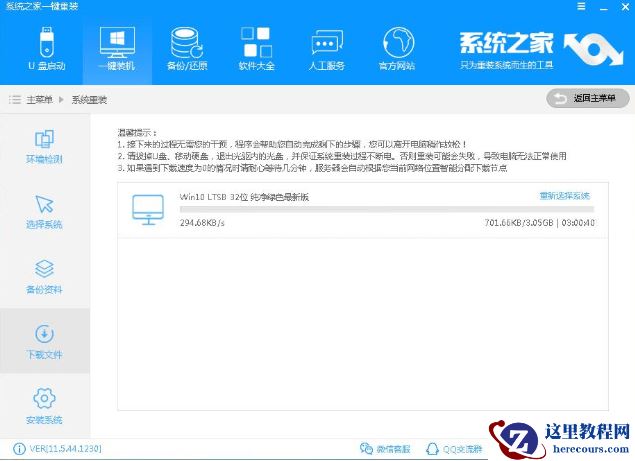Click the U盘启动 tab label
The image size is (635, 461).
(x=47, y=66)
